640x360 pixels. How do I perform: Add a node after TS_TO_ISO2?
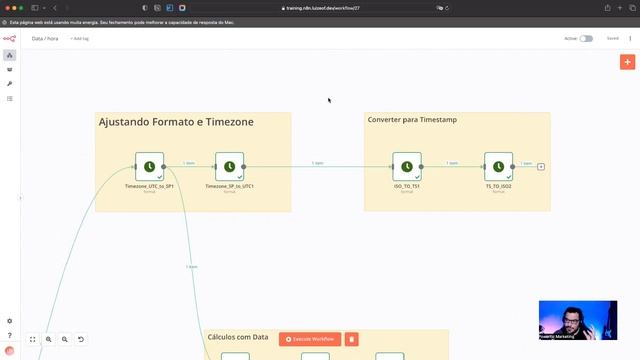pos(541,167)
